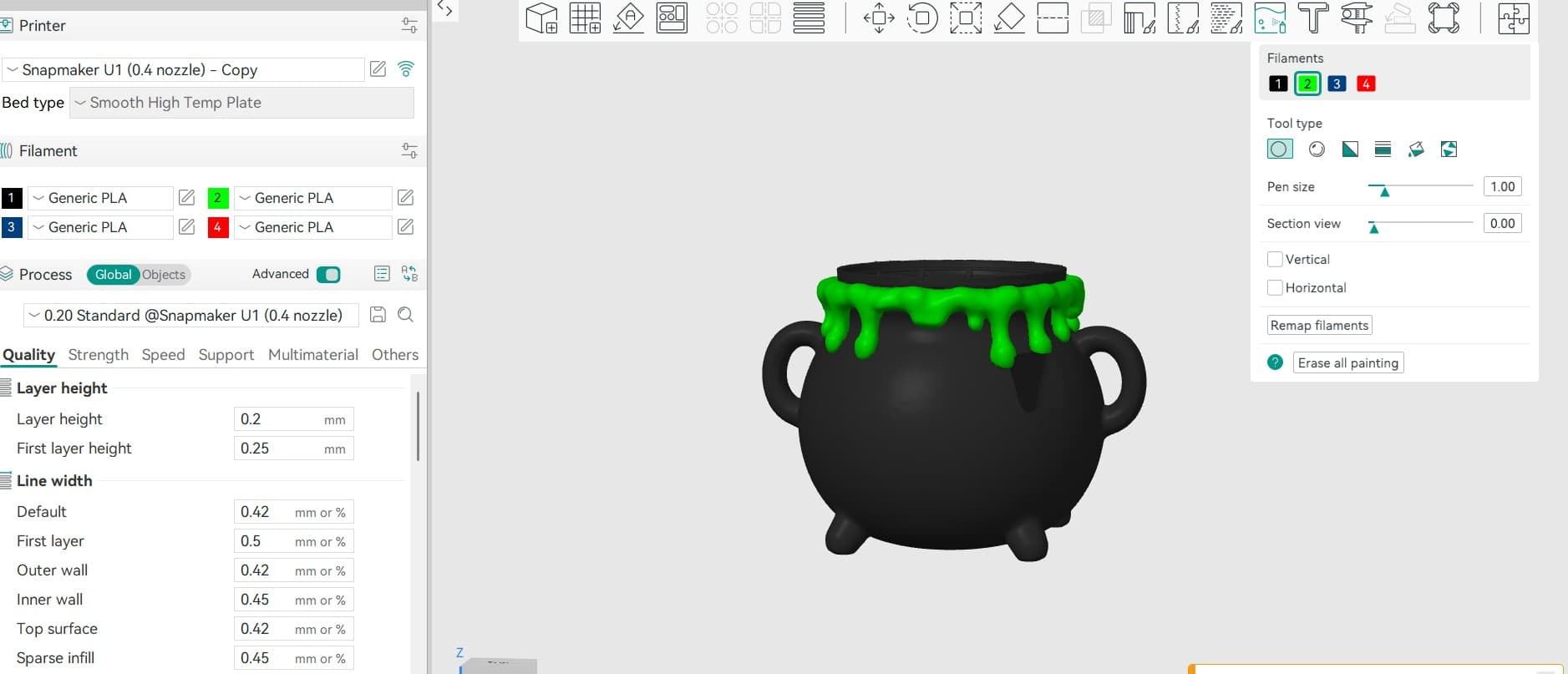Click the Add object cube icon

(541, 18)
